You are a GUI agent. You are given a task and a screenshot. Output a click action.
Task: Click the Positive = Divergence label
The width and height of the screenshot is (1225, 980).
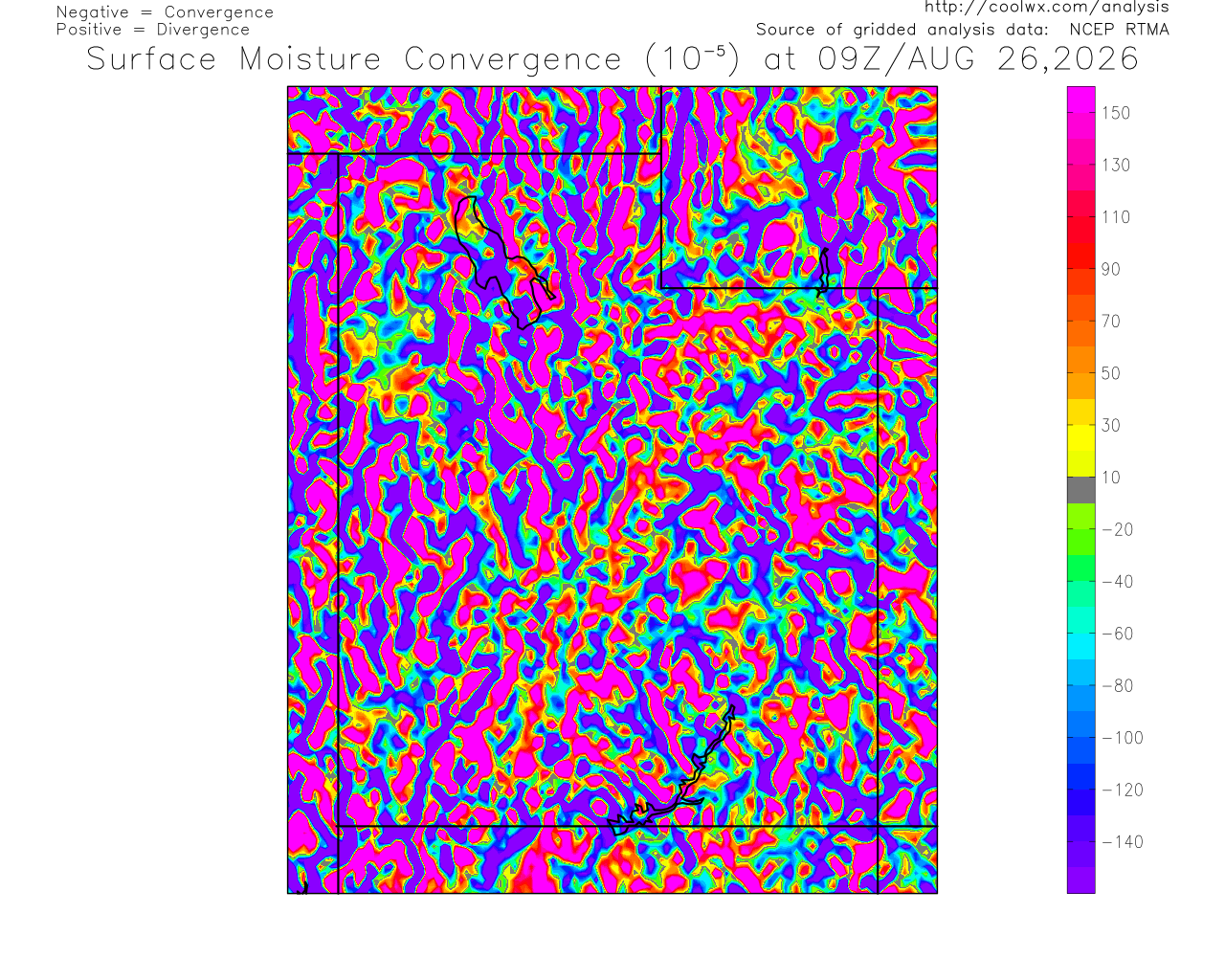click(x=153, y=30)
